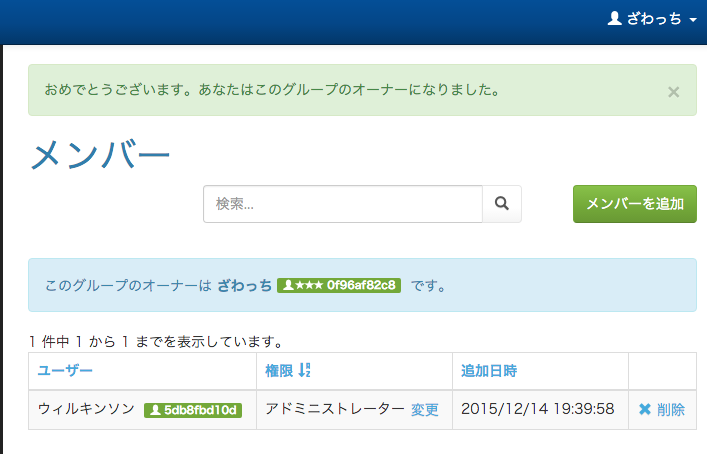Sort table by 権限 column header

tap(279, 371)
